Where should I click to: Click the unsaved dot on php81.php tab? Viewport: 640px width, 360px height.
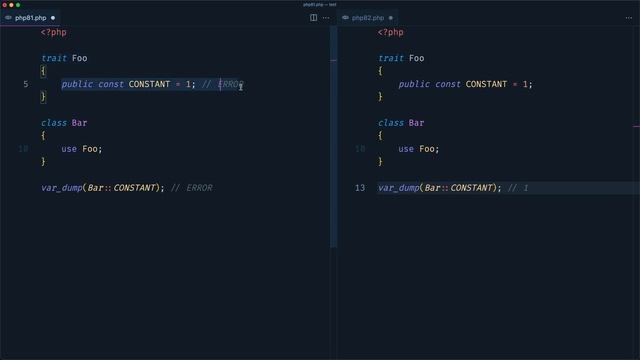pyautogui.click(x=53, y=18)
